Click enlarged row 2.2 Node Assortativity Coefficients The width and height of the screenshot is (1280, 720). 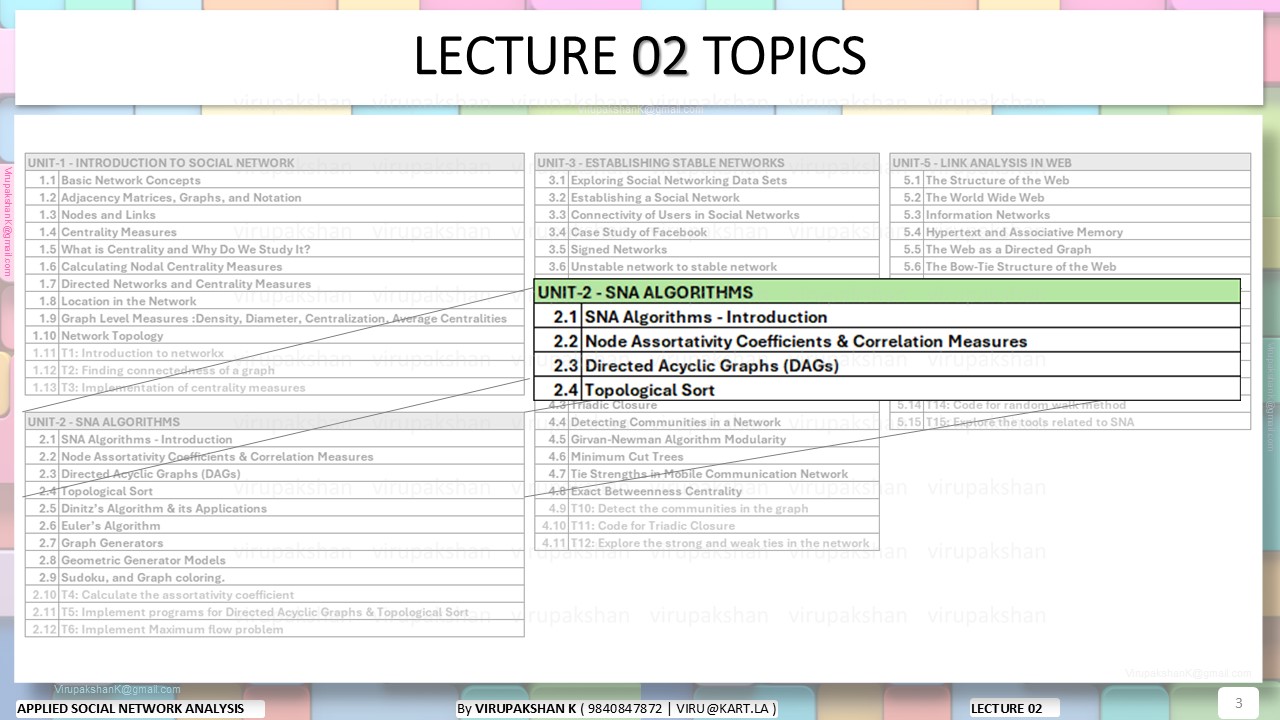pos(887,341)
